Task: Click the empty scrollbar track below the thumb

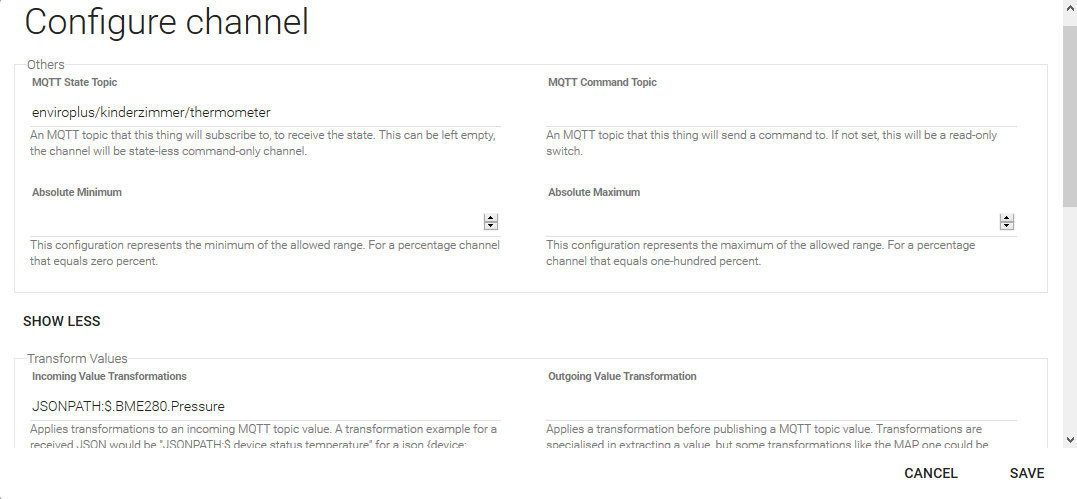Action: (1069, 320)
